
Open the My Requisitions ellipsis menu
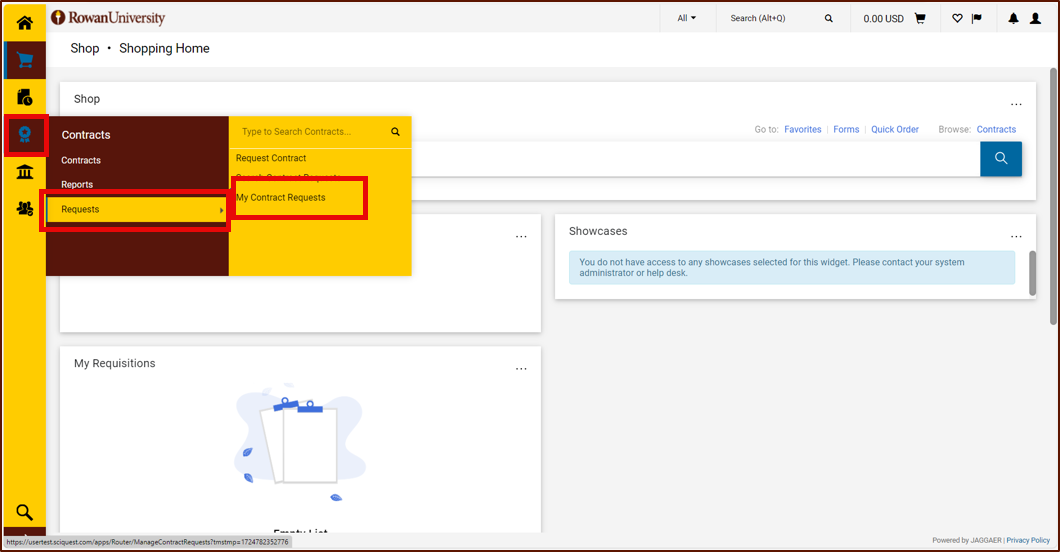click(x=521, y=369)
